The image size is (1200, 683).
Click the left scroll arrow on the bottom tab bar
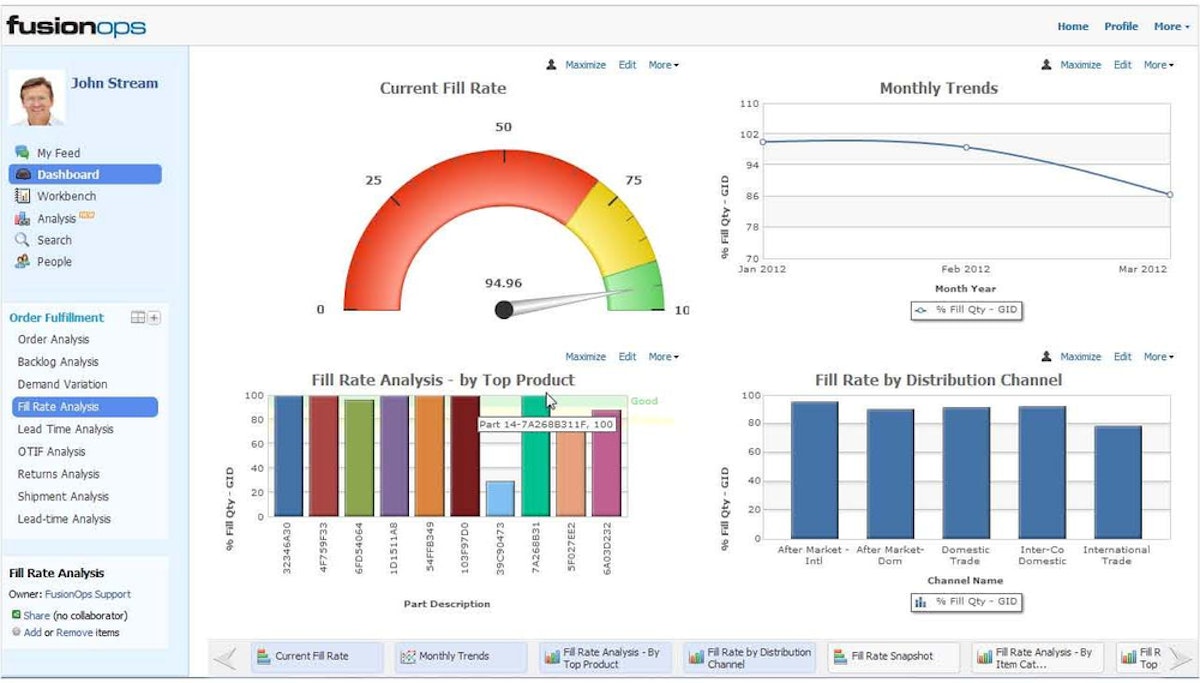(225, 657)
